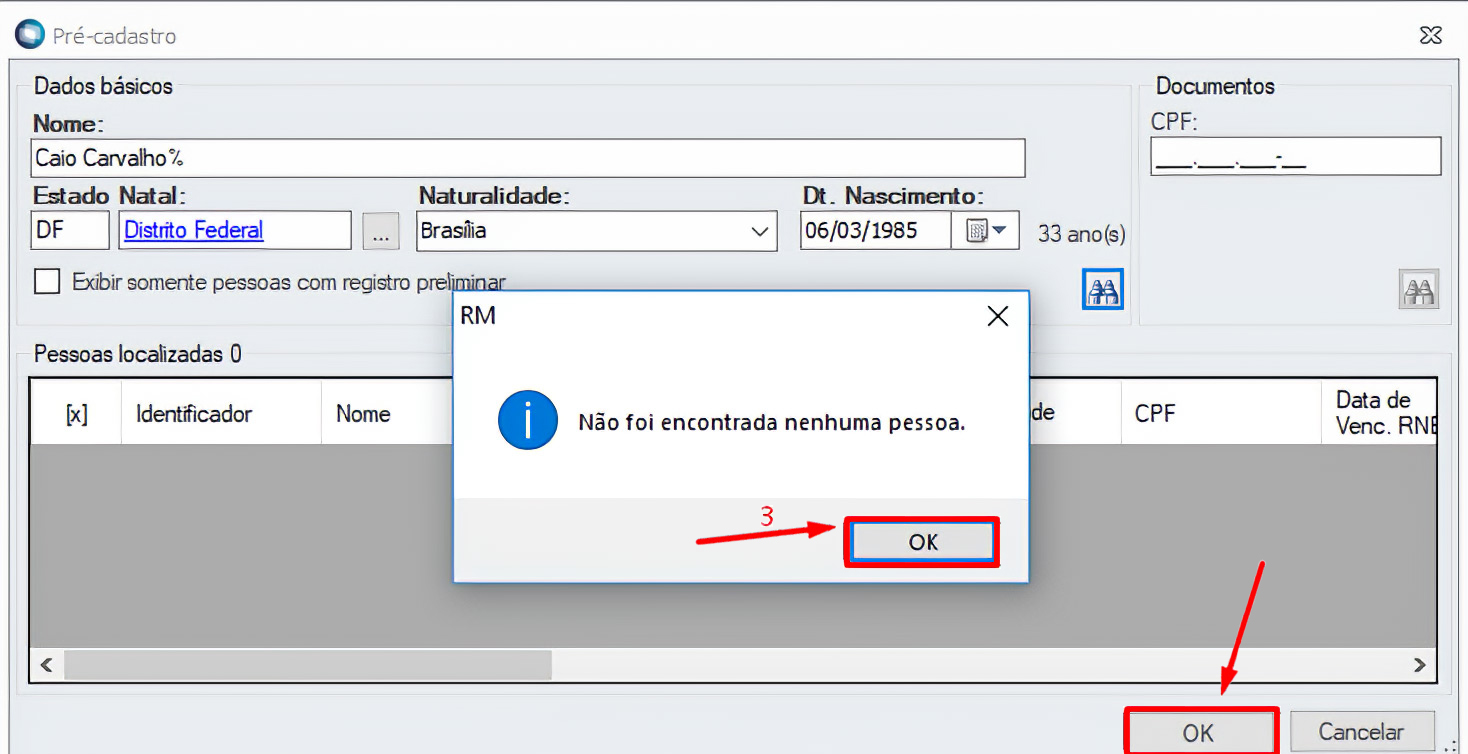Click the binoculars search icon in Documentos

1418,290
